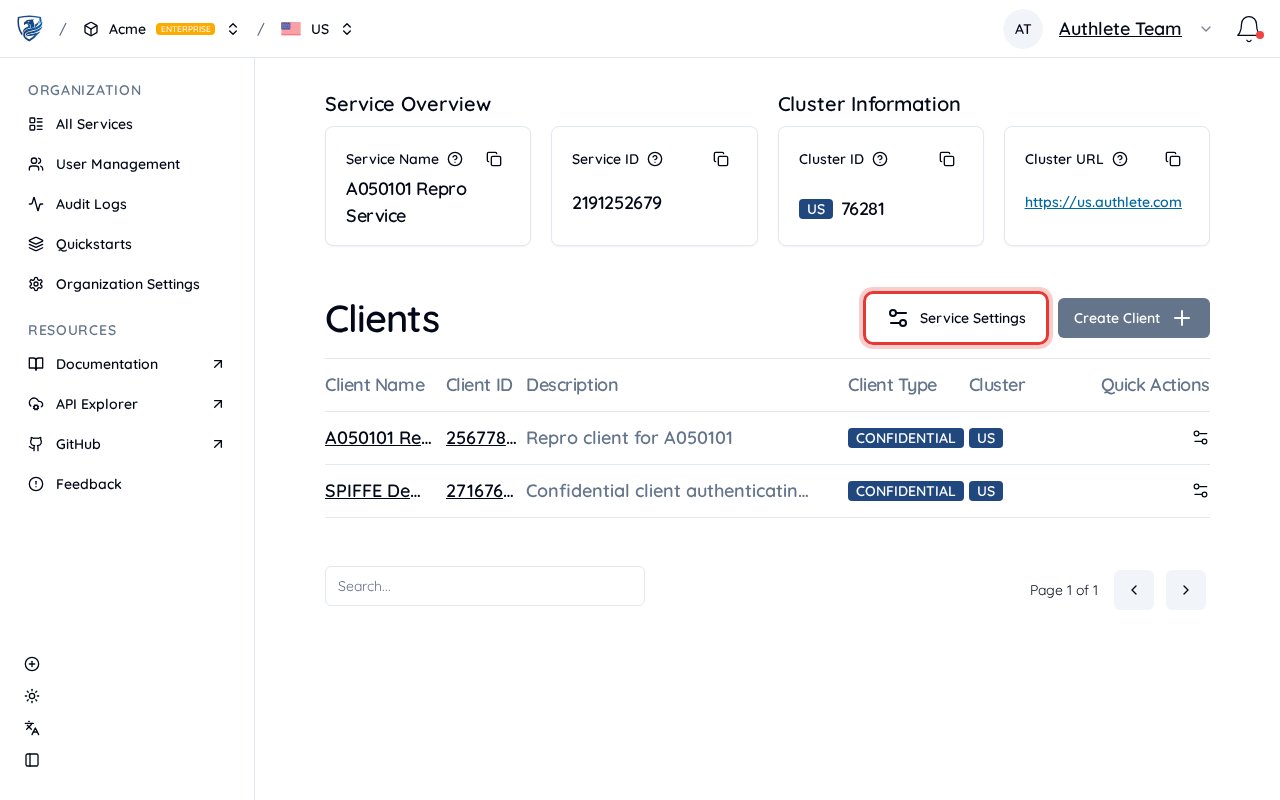This screenshot has height=800, width=1280.
Task: Collapse the sidebar panel icon
Action: (32, 760)
